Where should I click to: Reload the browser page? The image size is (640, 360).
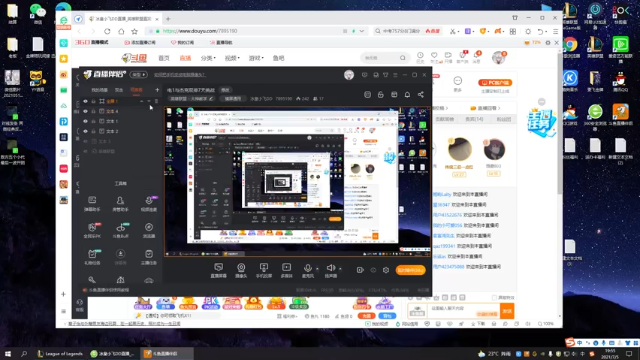point(107,31)
